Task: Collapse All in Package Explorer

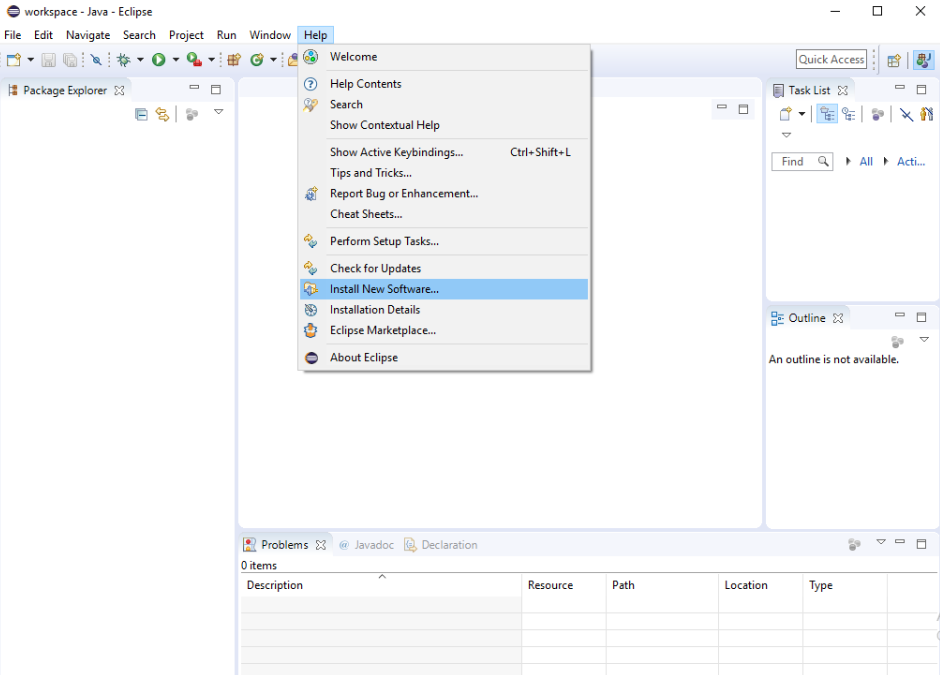Action: tap(141, 114)
